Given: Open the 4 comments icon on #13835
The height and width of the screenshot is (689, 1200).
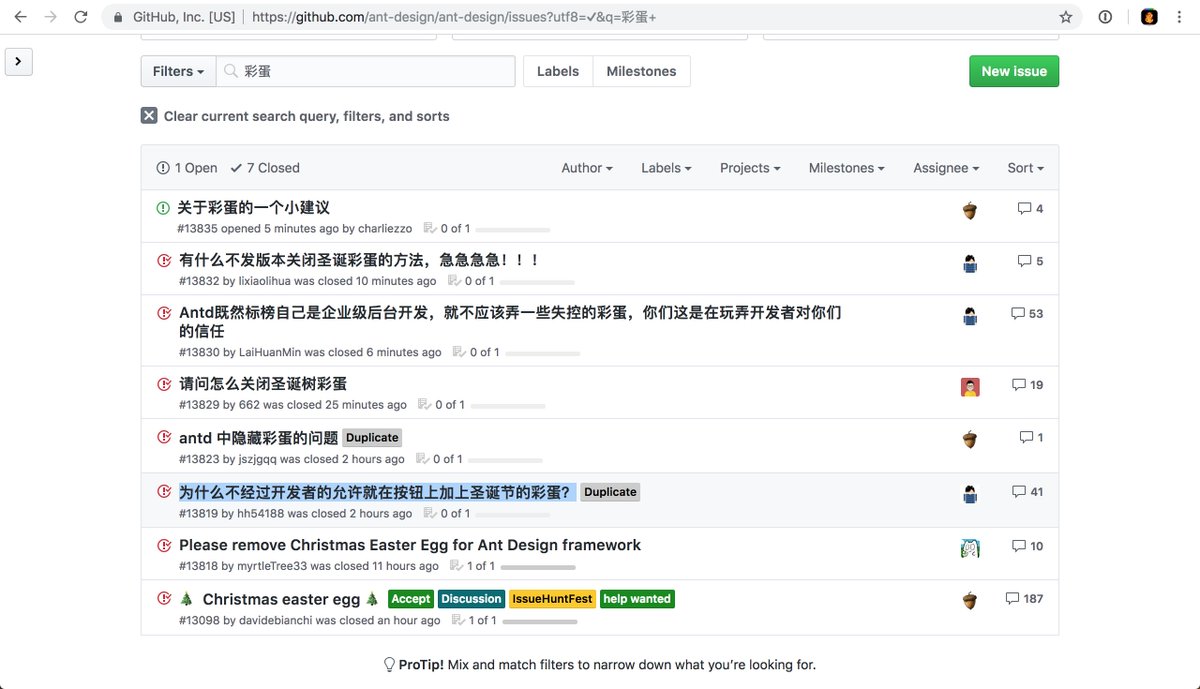Looking at the screenshot, I should (x=1030, y=209).
